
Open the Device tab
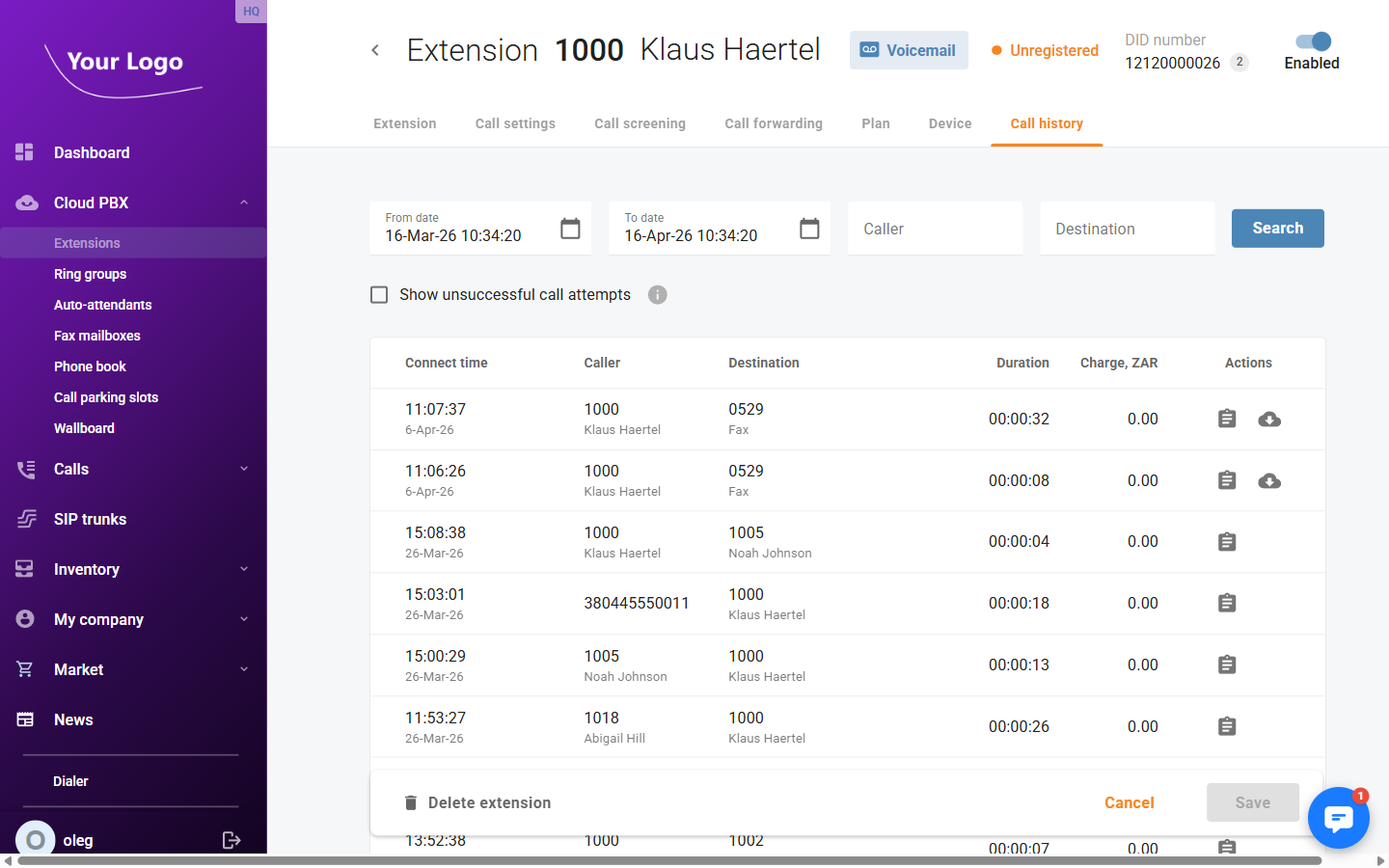pyautogui.click(x=949, y=122)
